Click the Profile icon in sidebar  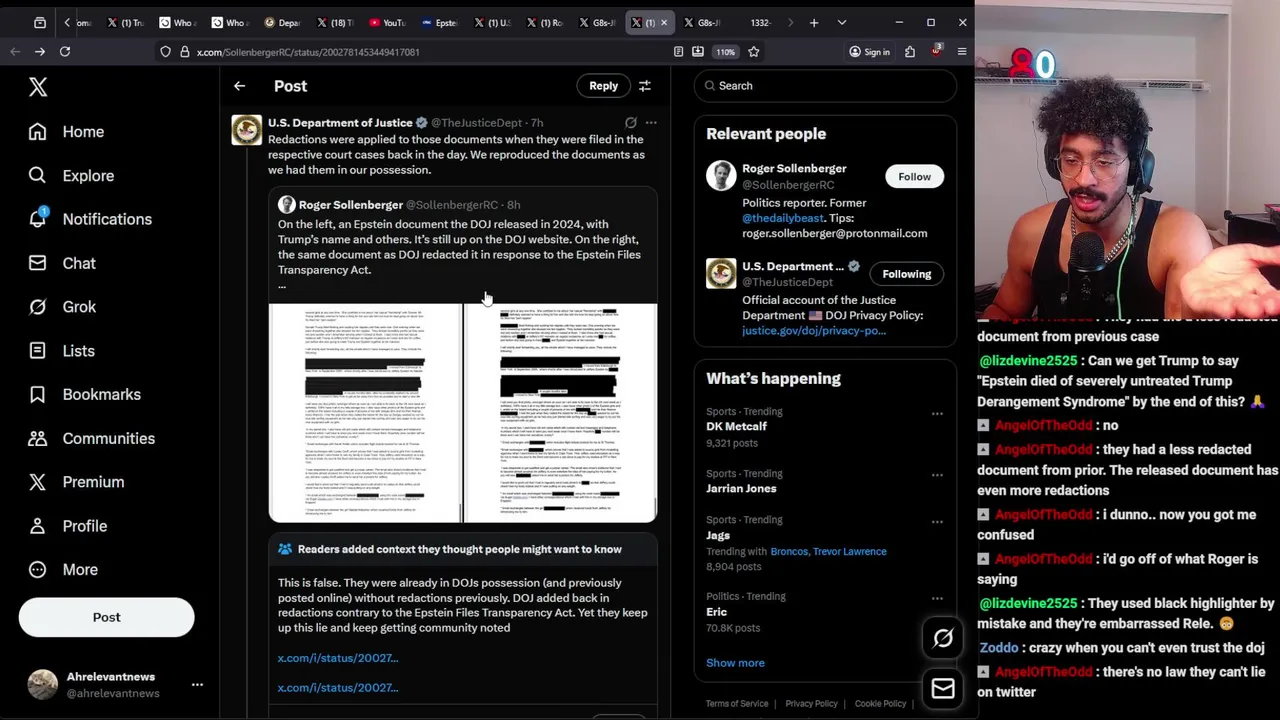click(37, 526)
